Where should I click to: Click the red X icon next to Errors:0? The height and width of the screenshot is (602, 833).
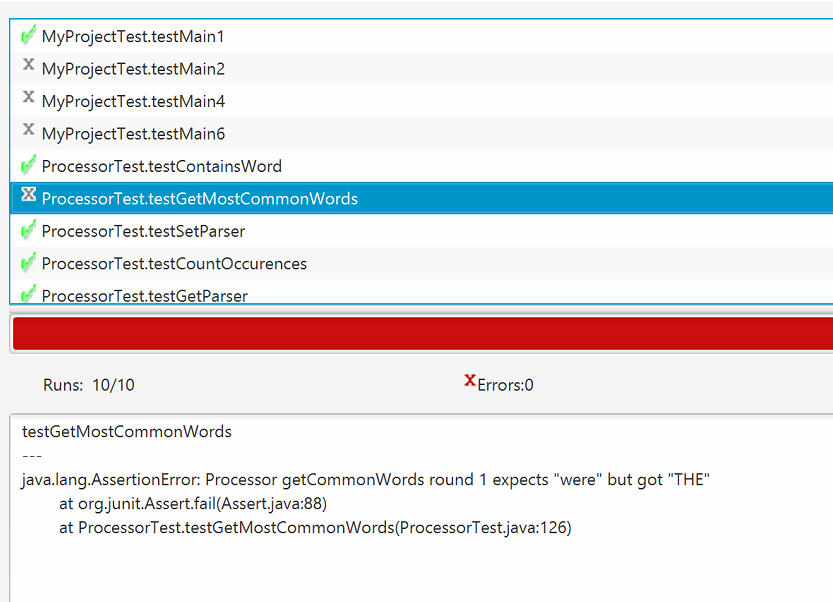470,380
